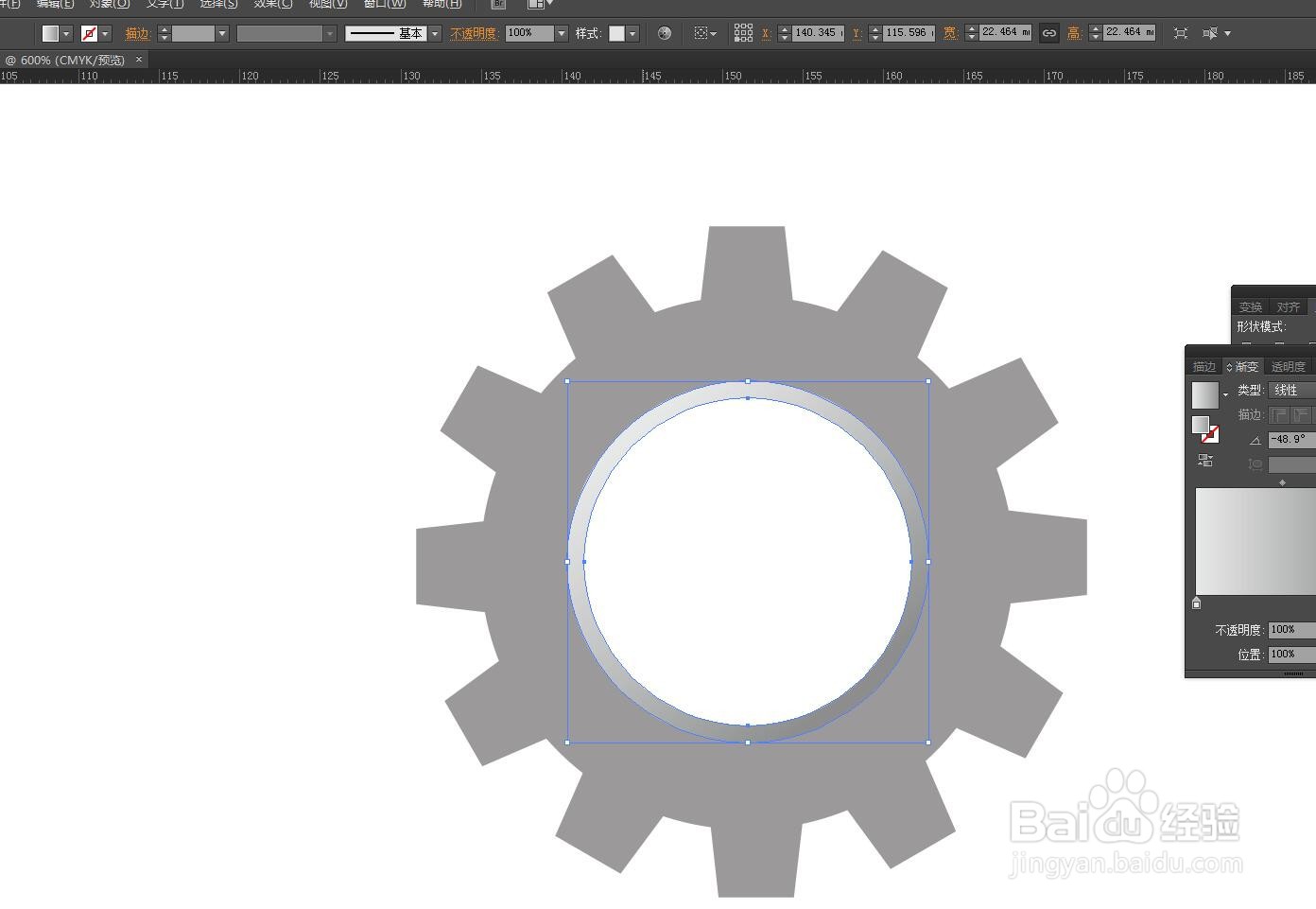Click the Y value stepper arrows
The width and height of the screenshot is (1316, 909).
(874, 33)
